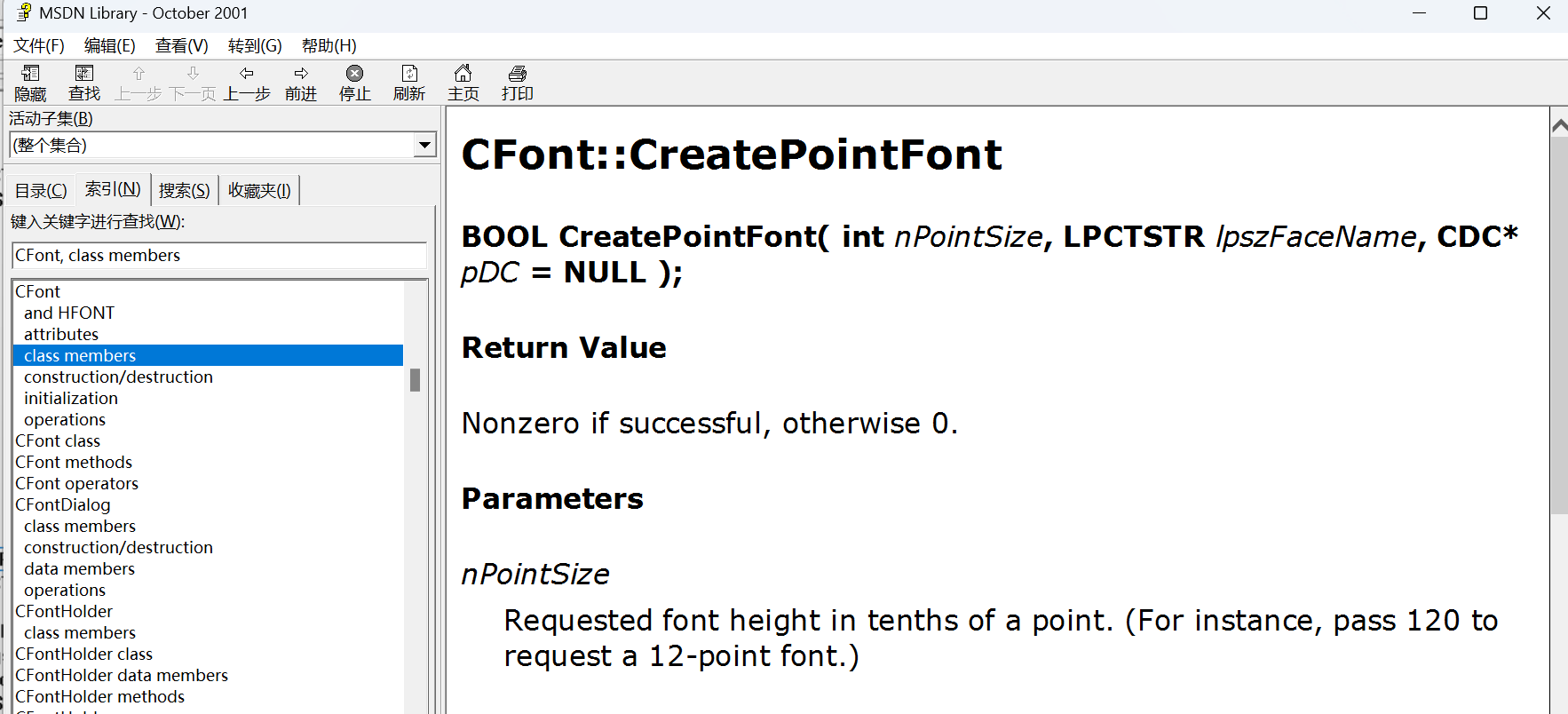
Task: Select the top-level CFont index entry
Action: click(38, 291)
